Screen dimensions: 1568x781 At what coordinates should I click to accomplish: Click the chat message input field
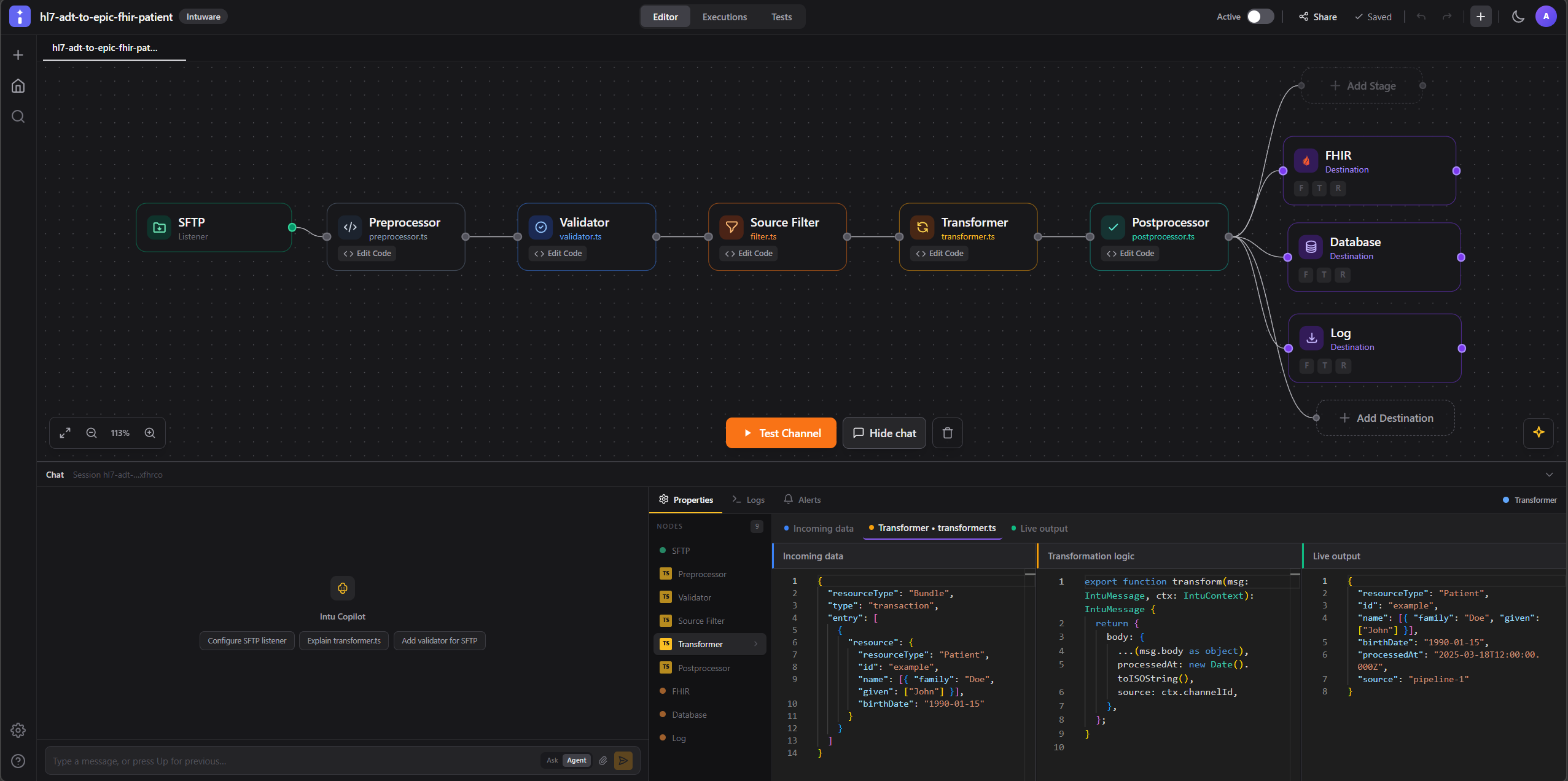(276, 760)
